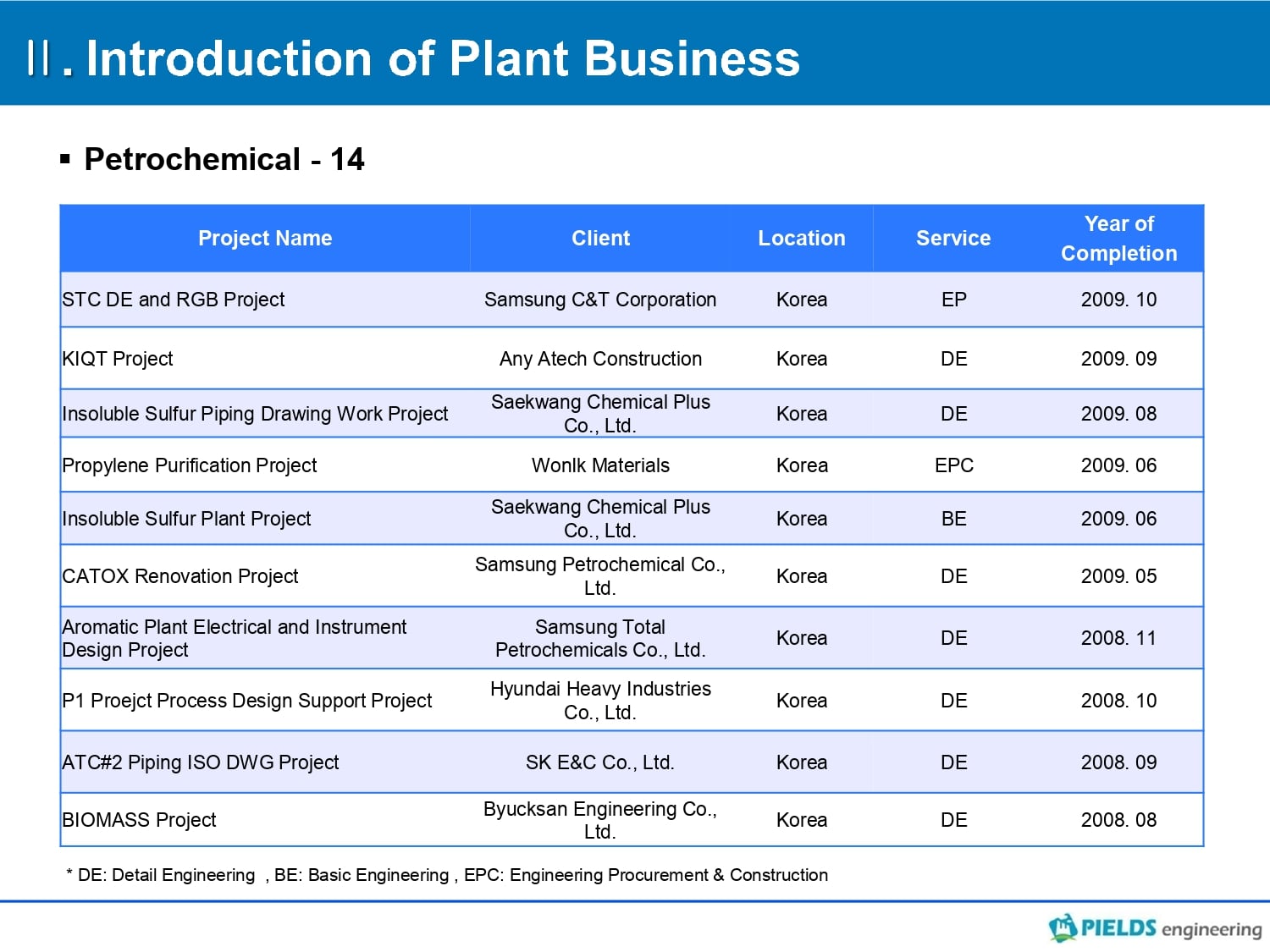Click the 'Project Name' column header
Screen dimensions: 1270x952
click(265, 239)
